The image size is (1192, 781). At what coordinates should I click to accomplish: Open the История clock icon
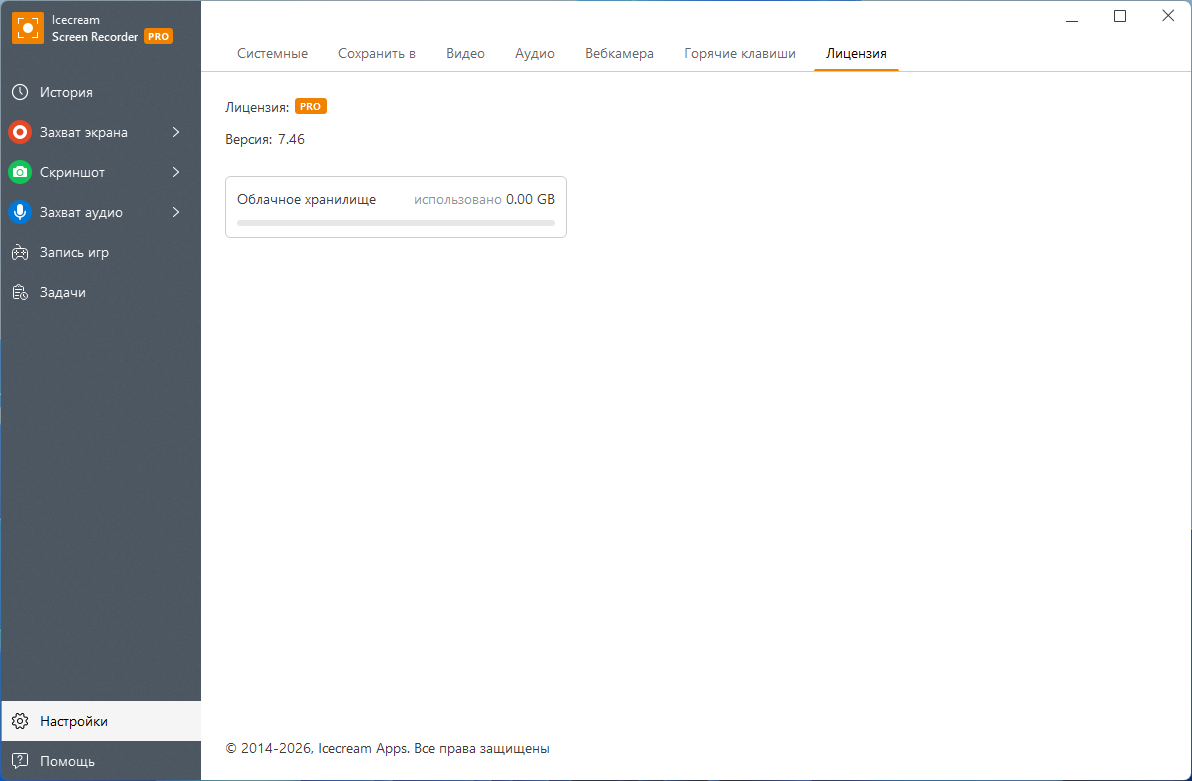click(20, 92)
